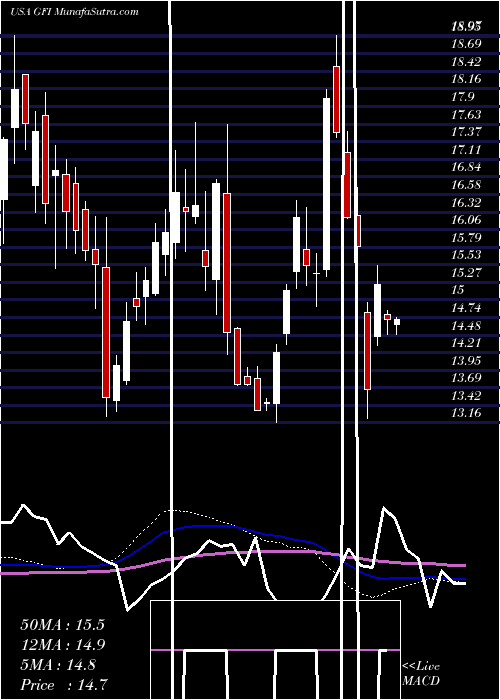Select the 14.48 price axis label
The image size is (500, 700).
pos(466,325)
